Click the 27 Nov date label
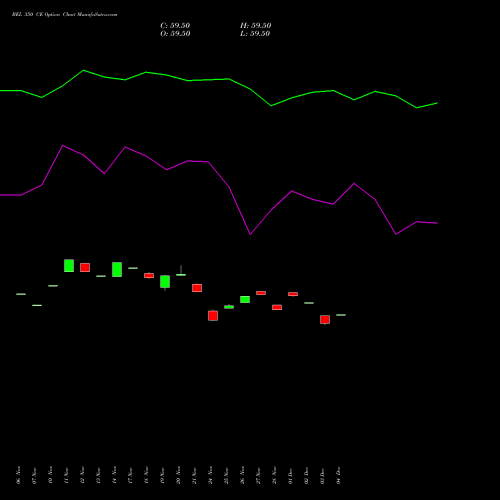This screenshot has height=500, width=500. pyautogui.click(x=258, y=475)
